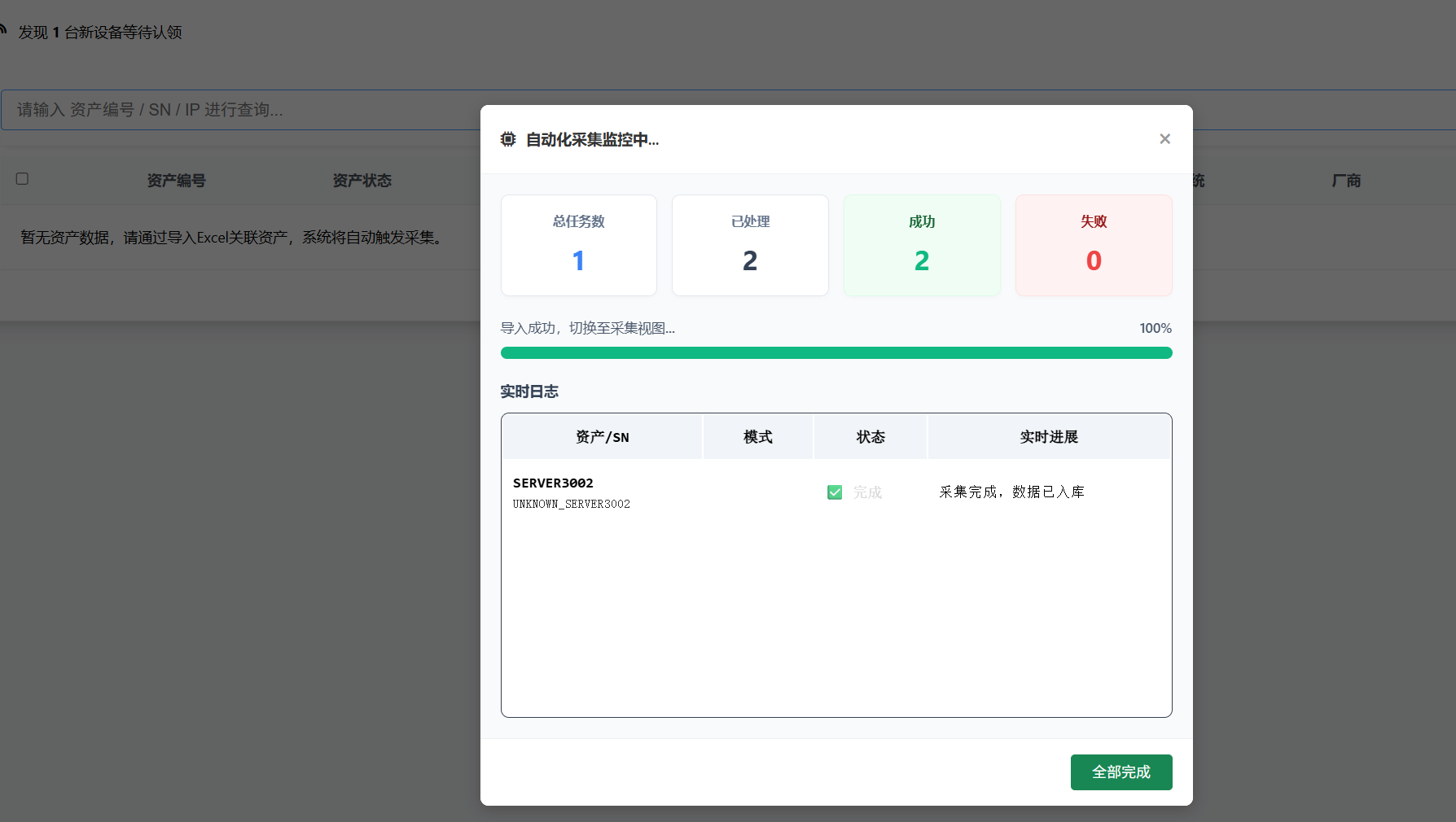The height and width of the screenshot is (822, 1456).
Task: Click the 模式 column header
Action: pyautogui.click(x=757, y=436)
